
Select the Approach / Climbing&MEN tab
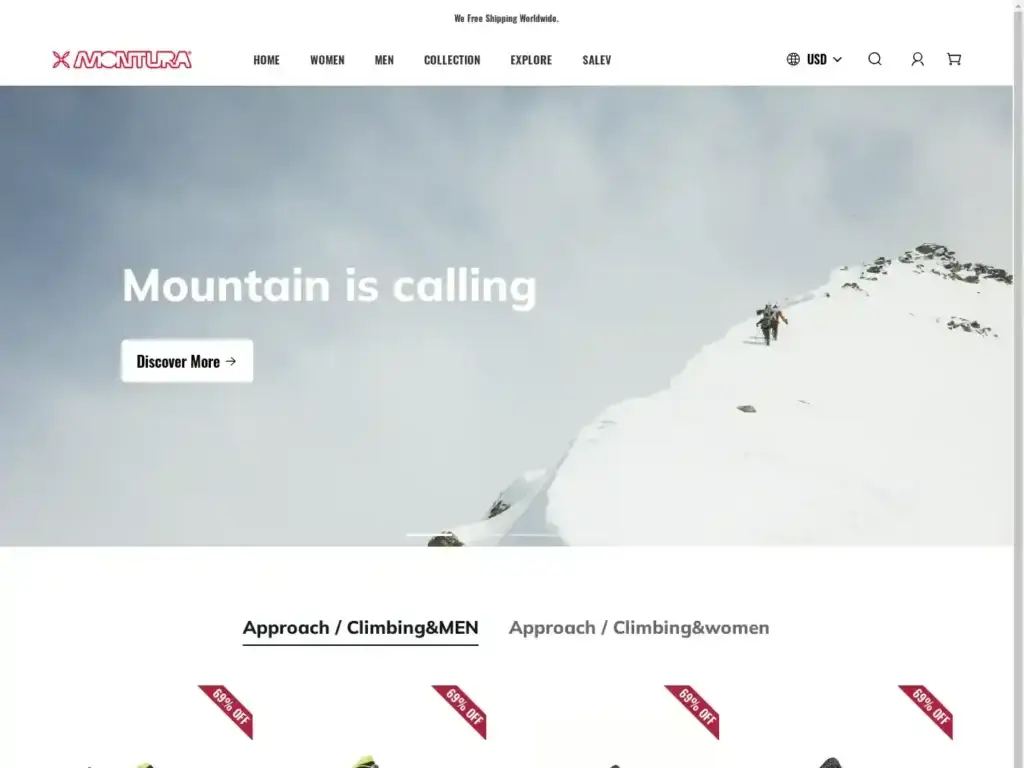coord(360,628)
